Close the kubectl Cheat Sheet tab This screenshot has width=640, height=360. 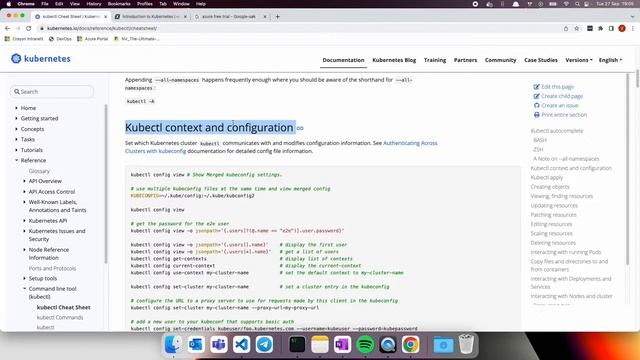pyautogui.click(x=105, y=16)
